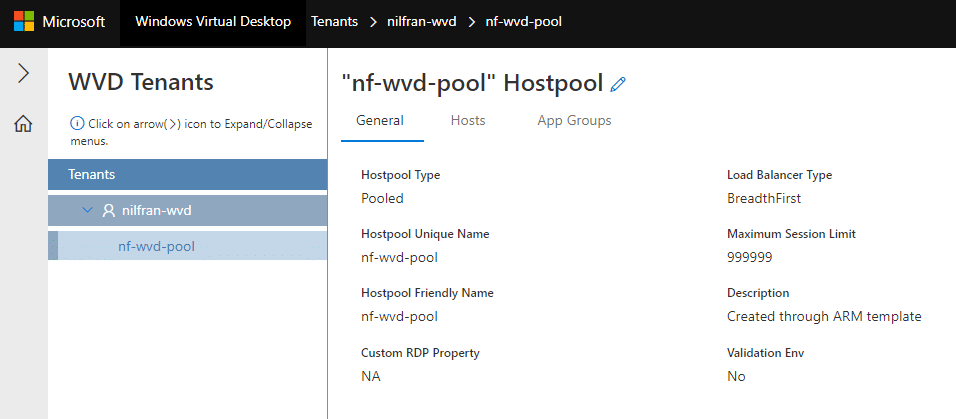The height and width of the screenshot is (419, 956).
Task: Switch to the Hosts tab
Action: click(x=468, y=121)
